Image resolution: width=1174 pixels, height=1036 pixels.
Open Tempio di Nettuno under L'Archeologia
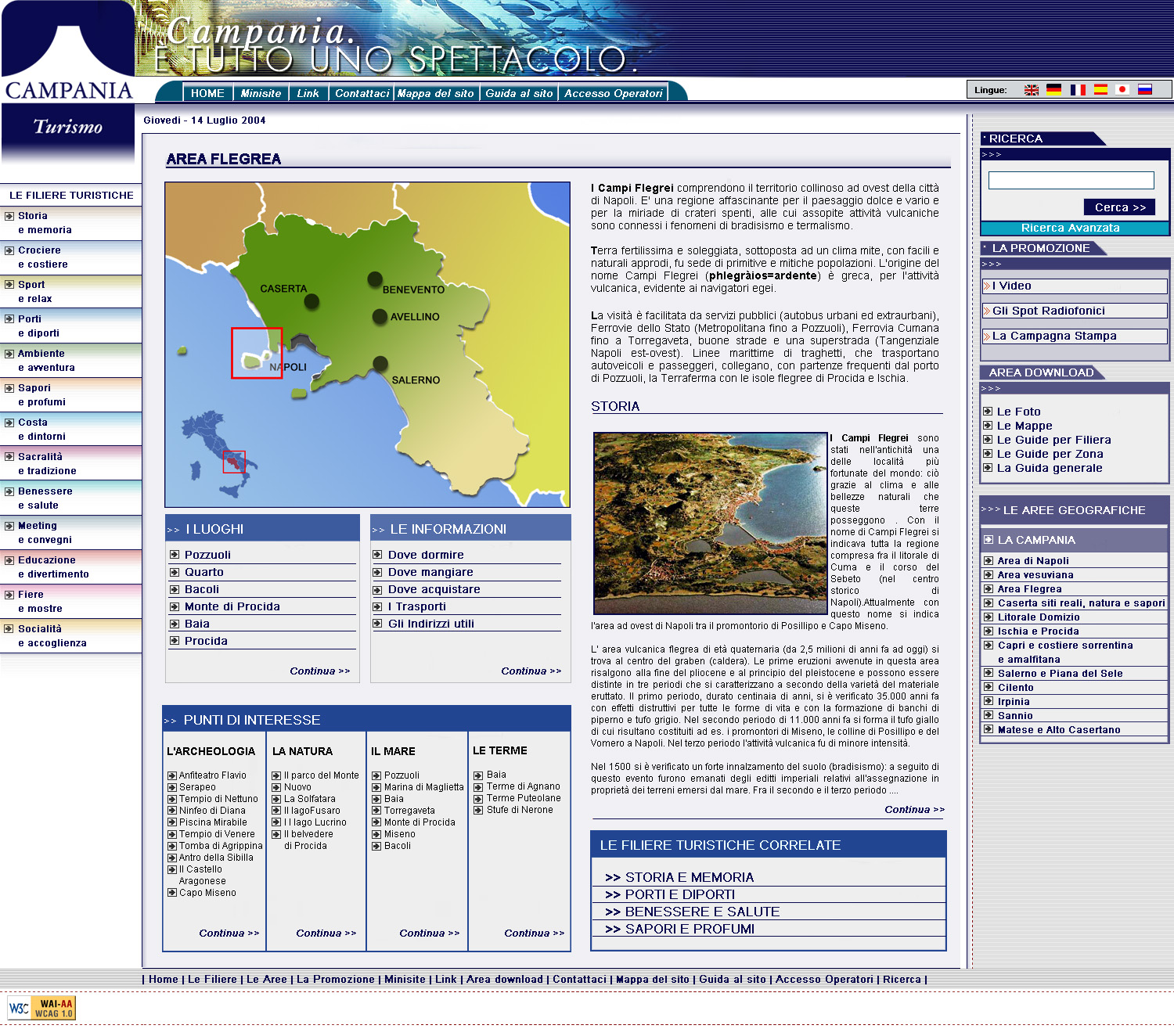pyautogui.click(x=218, y=799)
